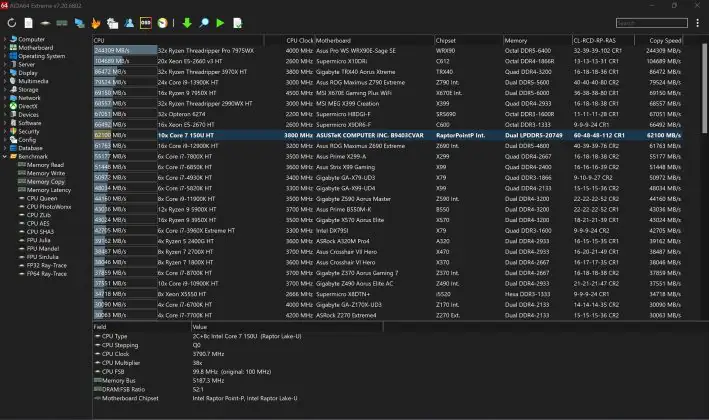
Task: Click the blue magnifier toolbar icon
Action: click(x=204, y=23)
